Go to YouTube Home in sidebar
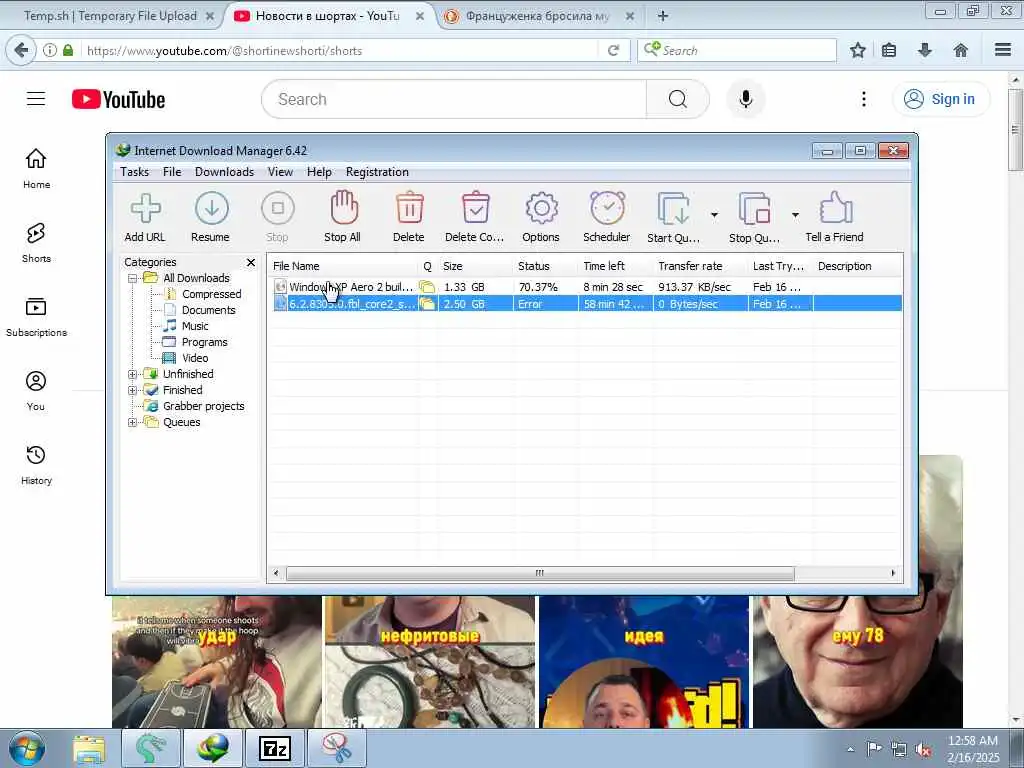This screenshot has height=768, width=1024. [36, 168]
